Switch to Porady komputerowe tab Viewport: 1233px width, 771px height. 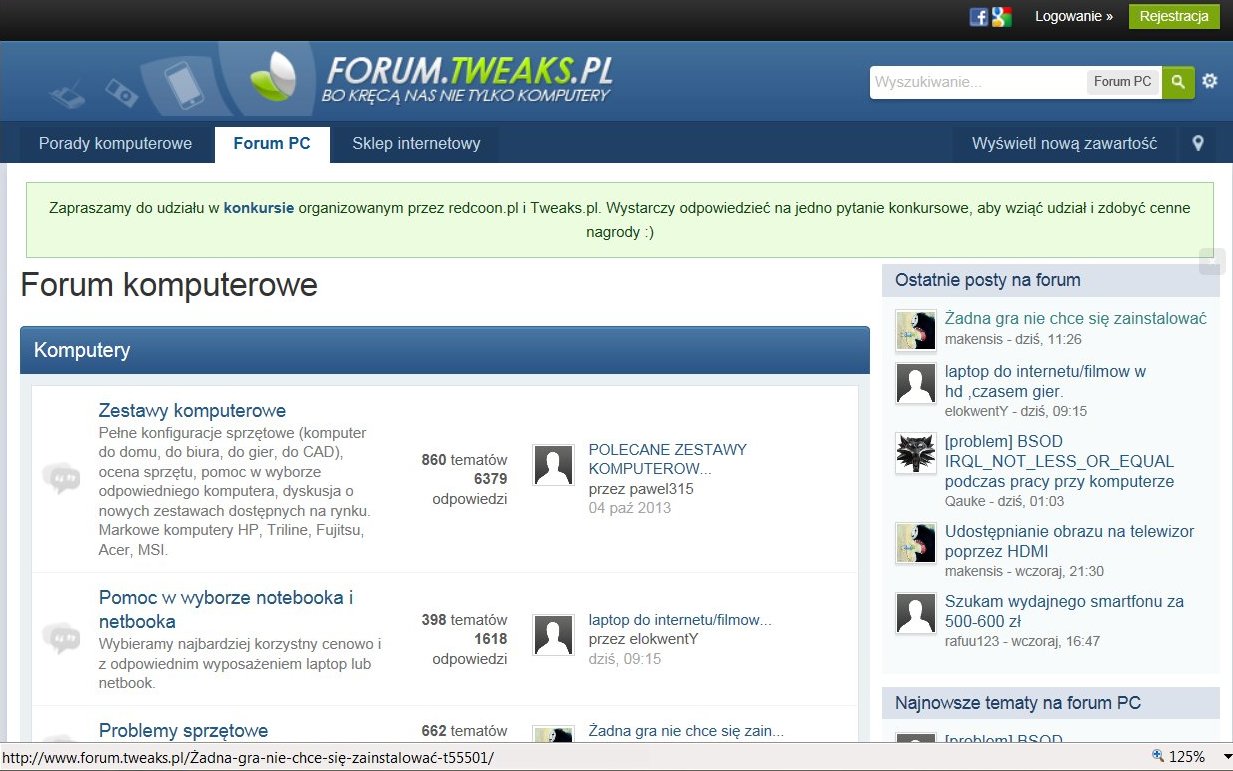point(115,143)
